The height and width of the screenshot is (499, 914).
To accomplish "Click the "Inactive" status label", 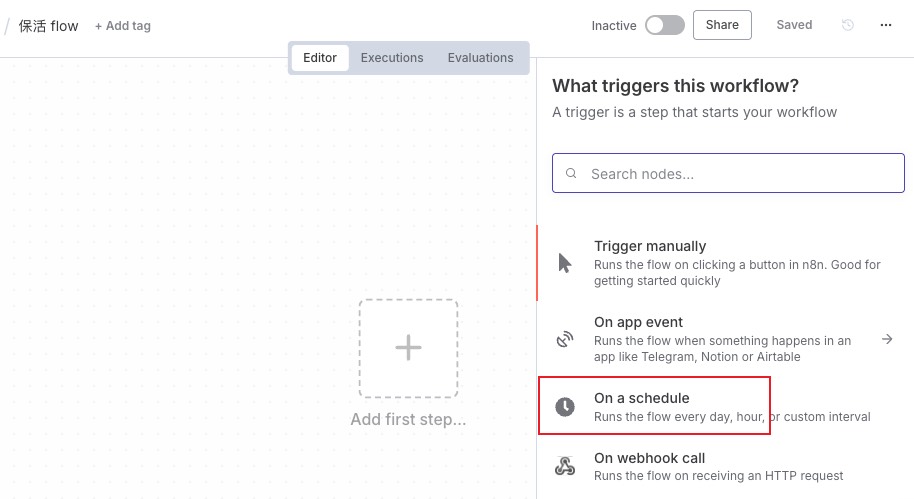I will pyautogui.click(x=614, y=26).
